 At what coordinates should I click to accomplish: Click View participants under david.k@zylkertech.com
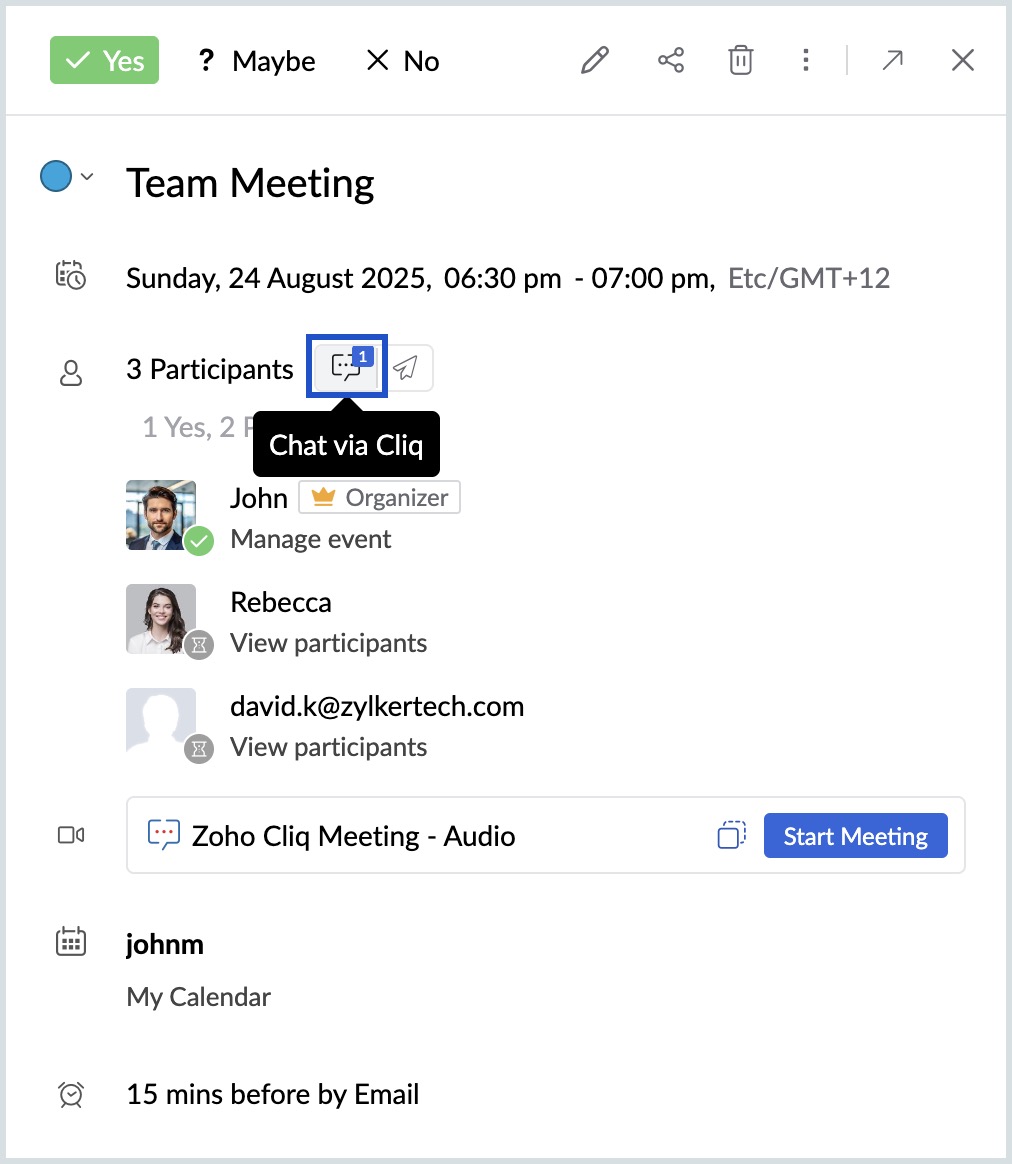point(328,747)
